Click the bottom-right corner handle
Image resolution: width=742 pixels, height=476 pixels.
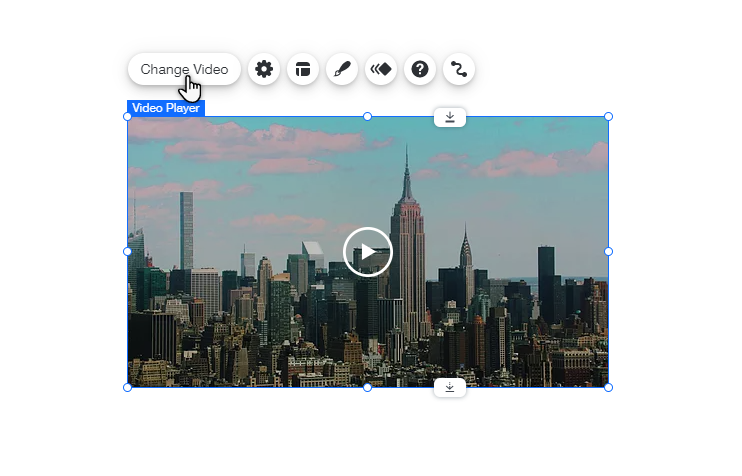pos(609,388)
